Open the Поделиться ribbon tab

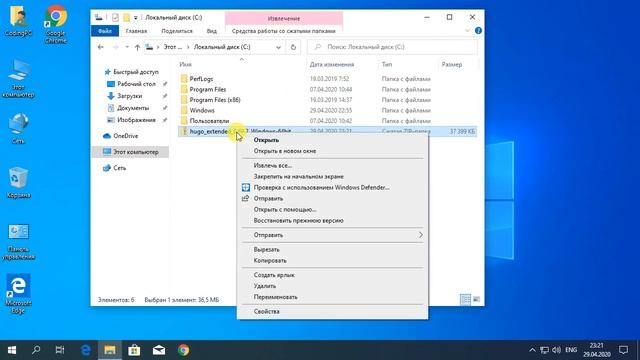click(x=177, y=31)
